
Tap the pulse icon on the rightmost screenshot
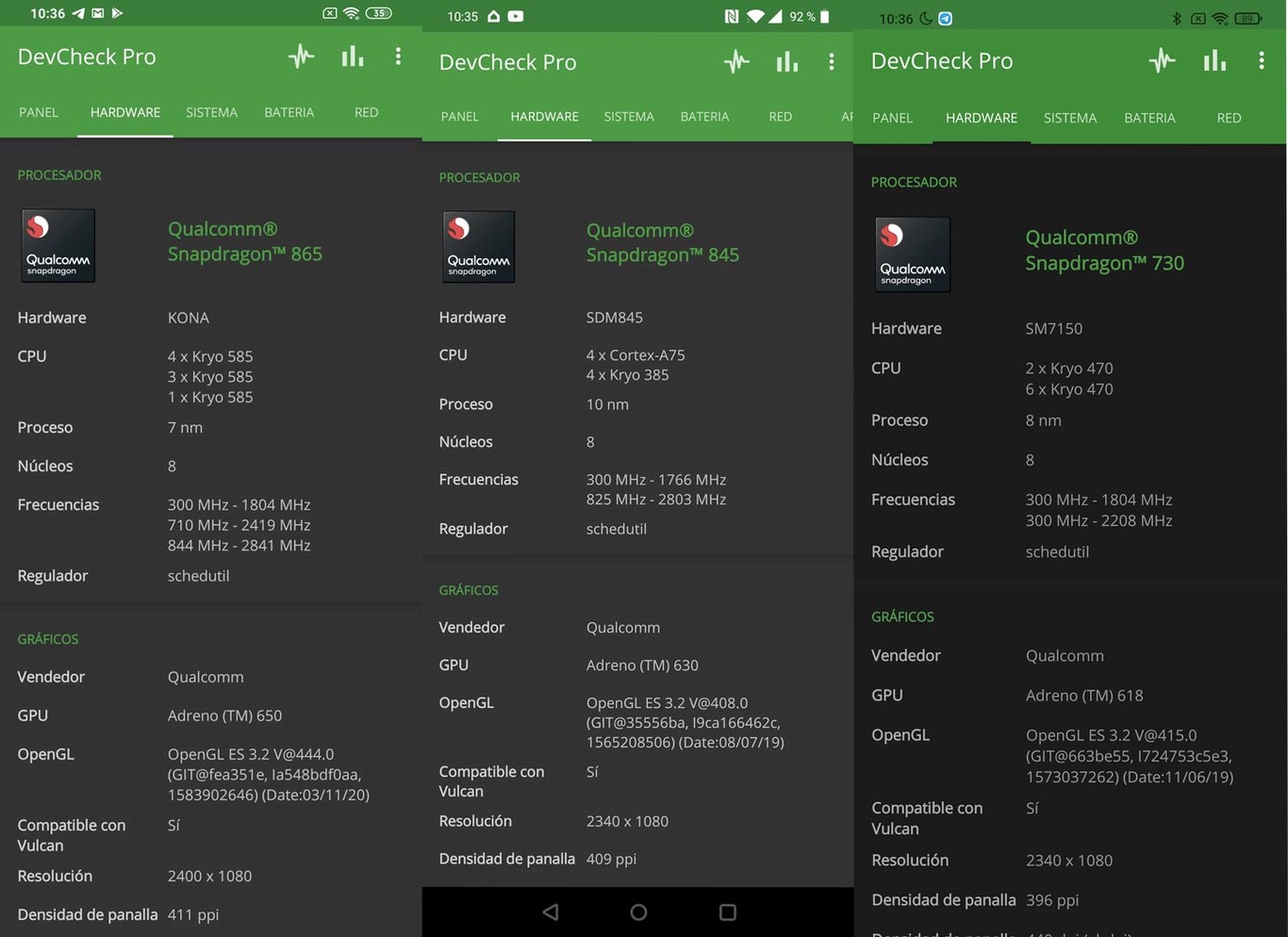[x=1163, y=59]
